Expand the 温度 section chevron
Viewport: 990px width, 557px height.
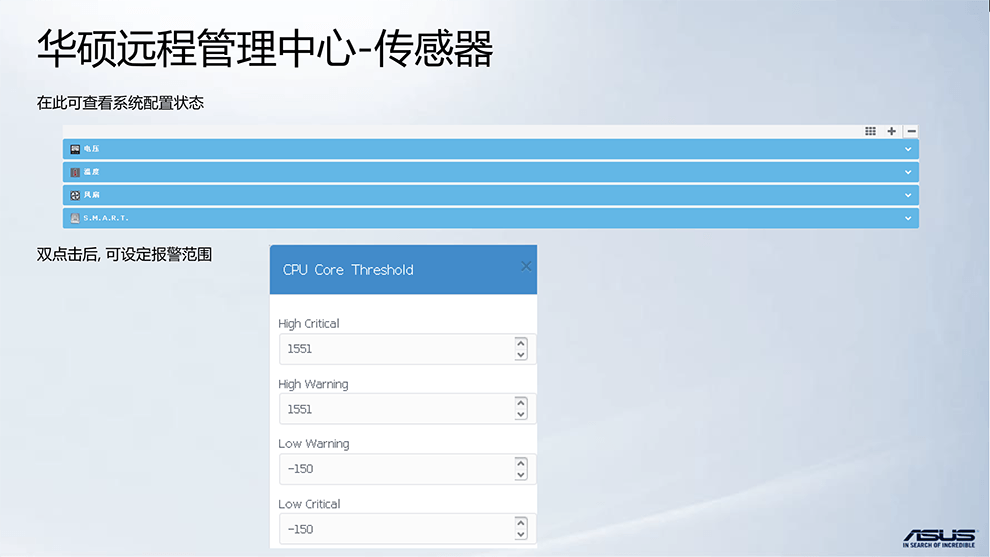[908, 172]
